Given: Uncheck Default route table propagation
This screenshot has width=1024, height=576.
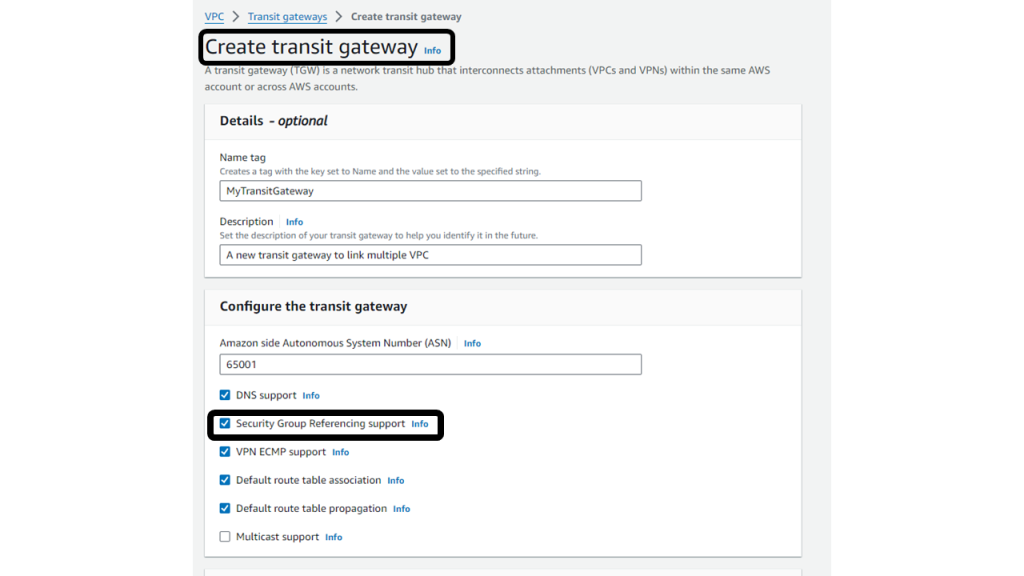Looking at the screenshot, I should [x=225, y=508].
